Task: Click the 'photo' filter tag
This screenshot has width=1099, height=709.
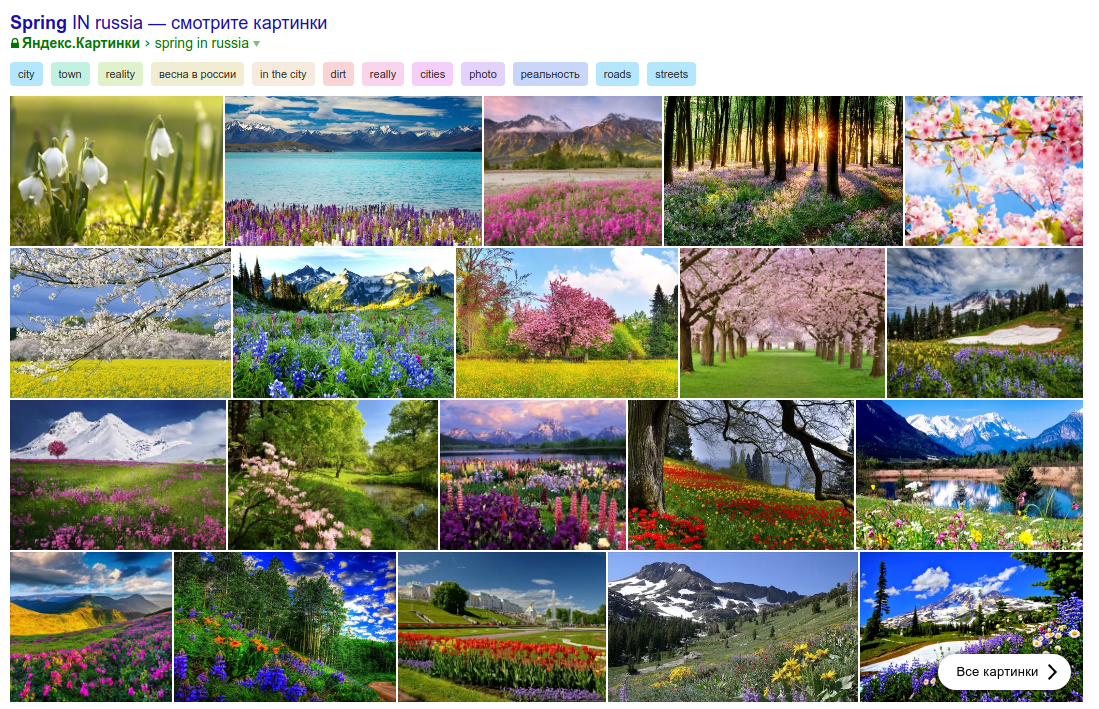Action: pyautogui.click(x=483, y=74)
